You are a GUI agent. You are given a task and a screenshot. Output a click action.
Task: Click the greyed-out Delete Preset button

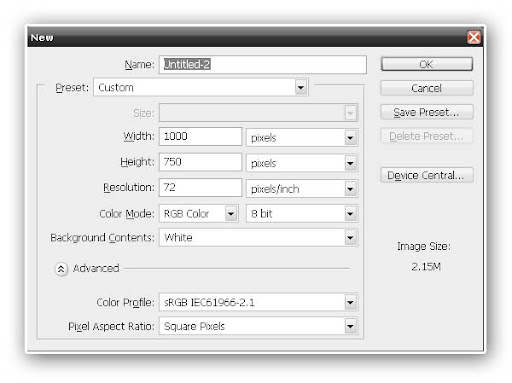(427, 136)
